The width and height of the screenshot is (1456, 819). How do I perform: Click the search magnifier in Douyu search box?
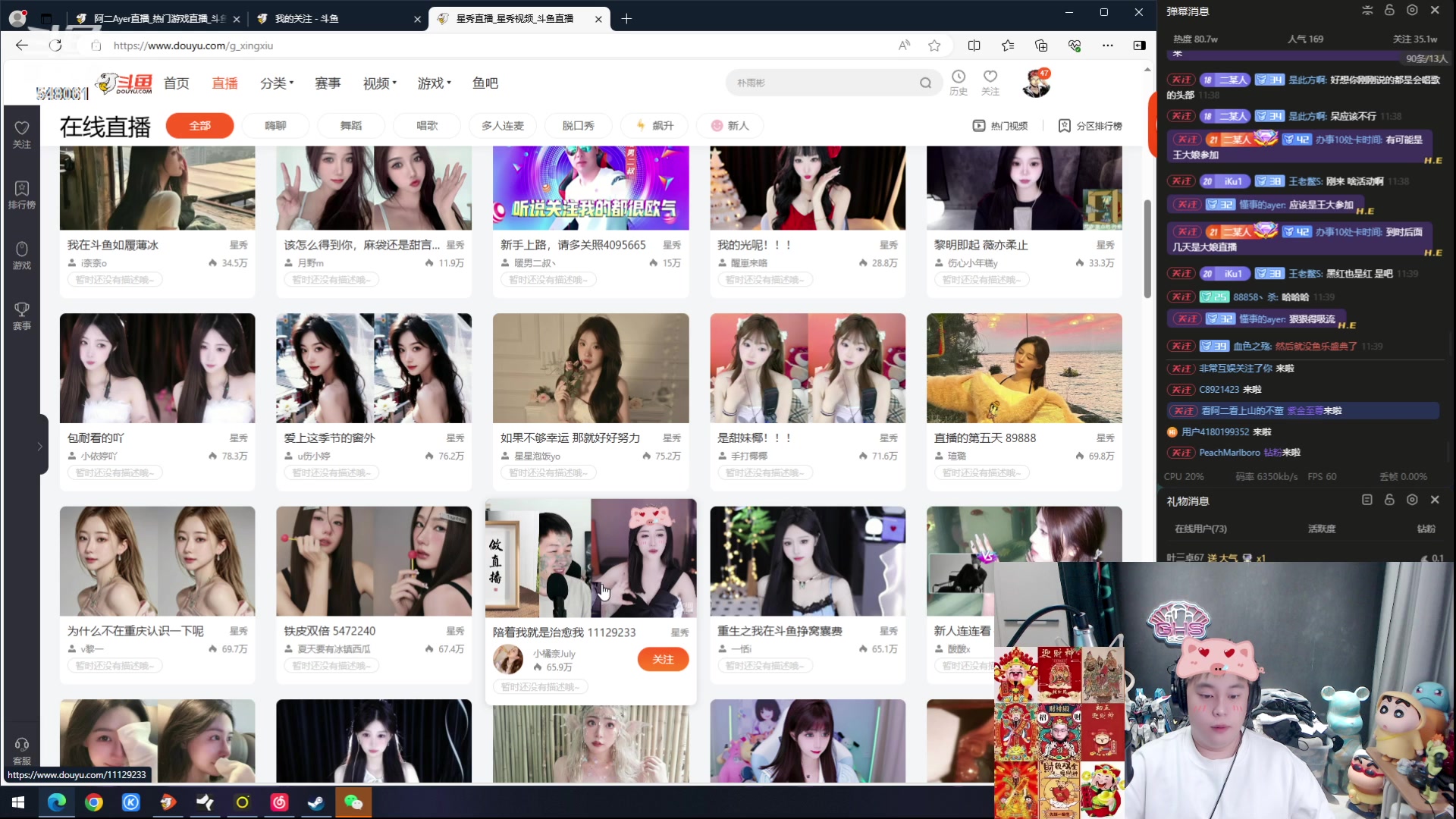pos(925,83)
